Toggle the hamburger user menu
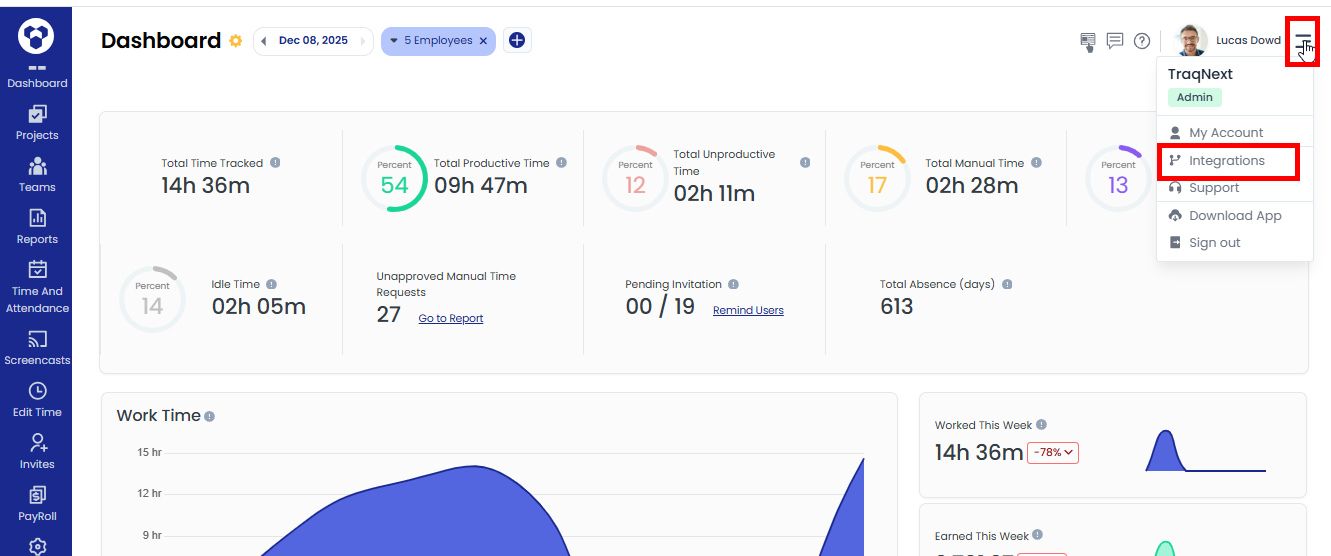Image resolution: width=1331 pixels, height=556 pixels. 1303,41
